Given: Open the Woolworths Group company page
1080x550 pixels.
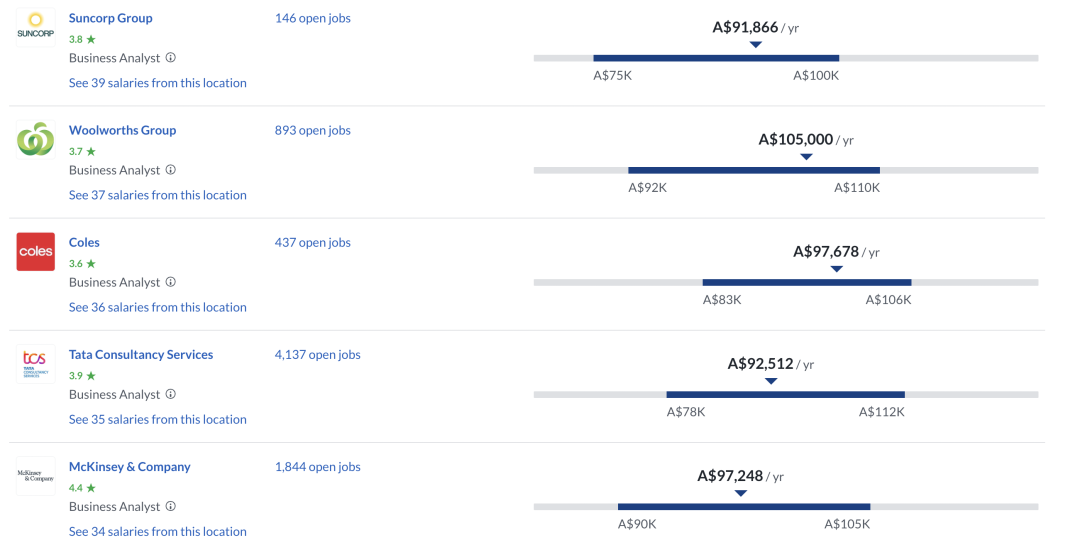Looking at the screenshot, I should click(122, 130).
